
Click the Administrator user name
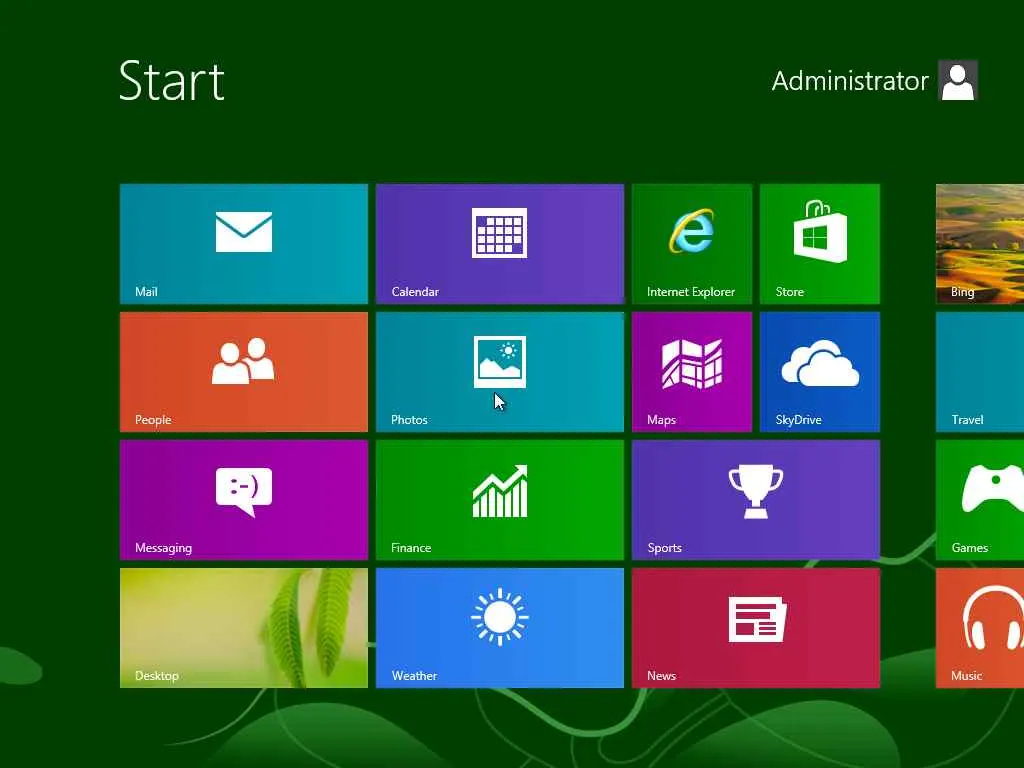850,81
